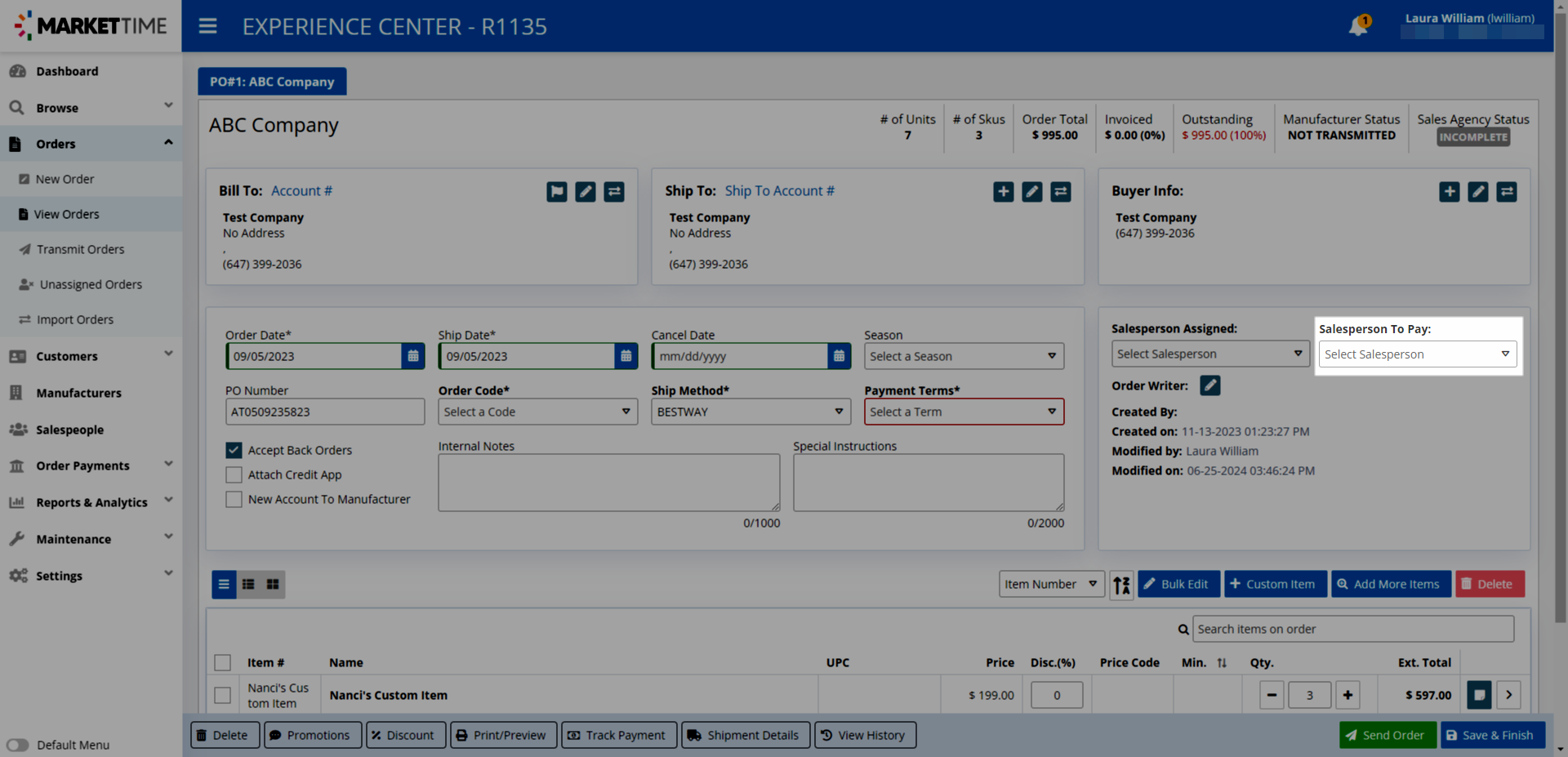
Task: Toggle the Default Menu switch
Action: (18, 745)
